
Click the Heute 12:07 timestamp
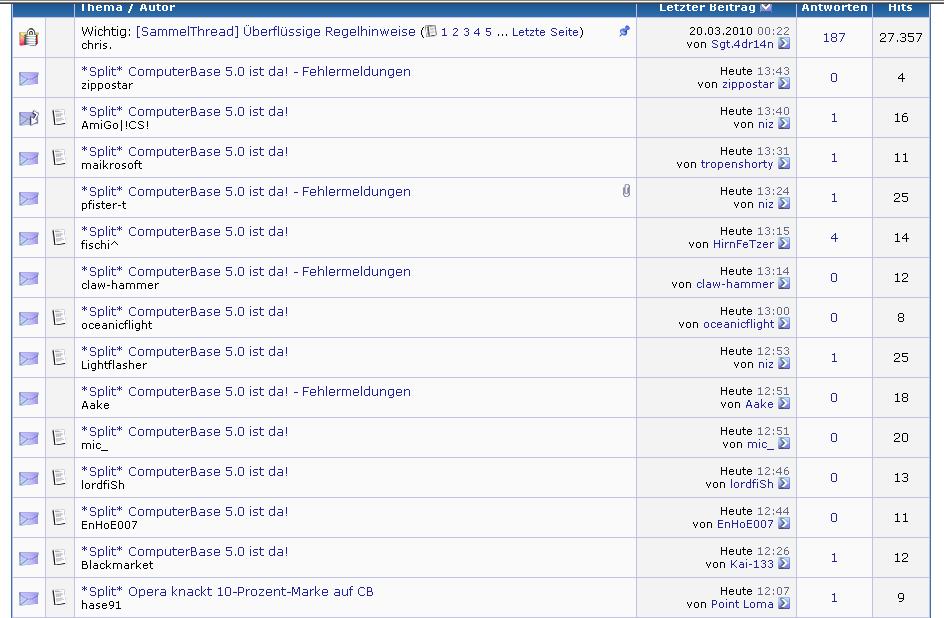pos(755,591)
